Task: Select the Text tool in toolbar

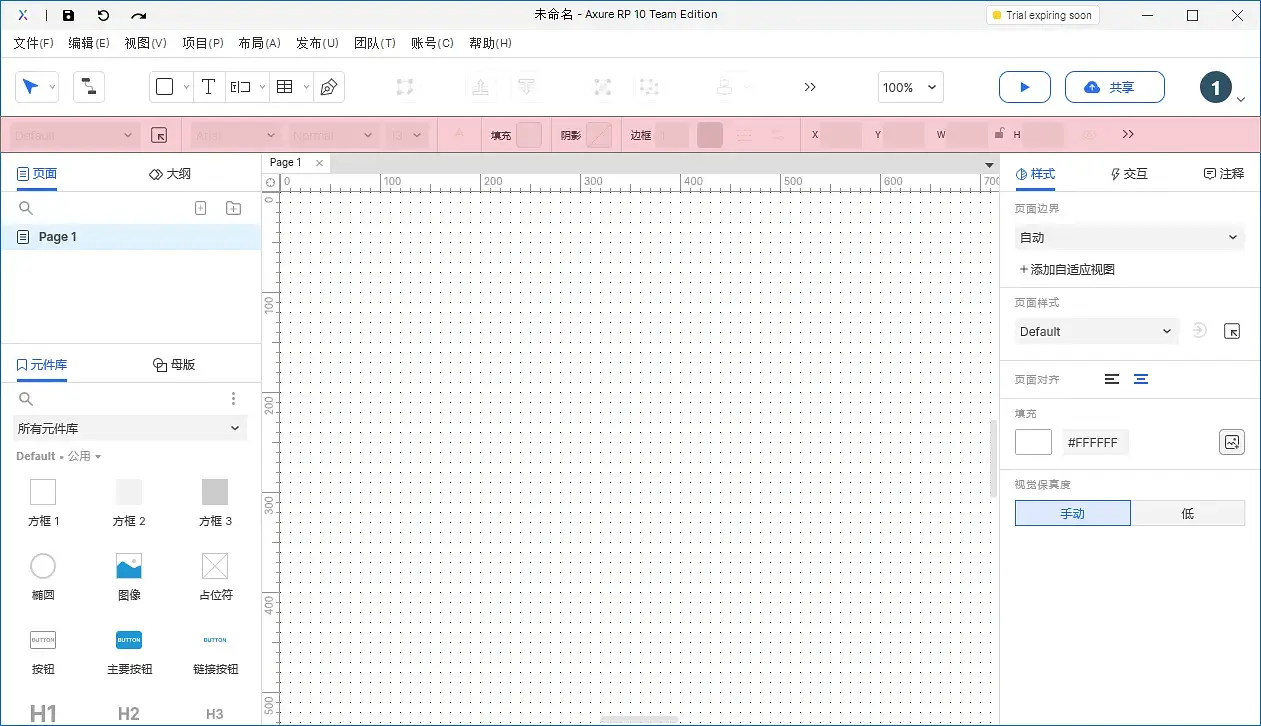Action: click(x=208, y=87)
